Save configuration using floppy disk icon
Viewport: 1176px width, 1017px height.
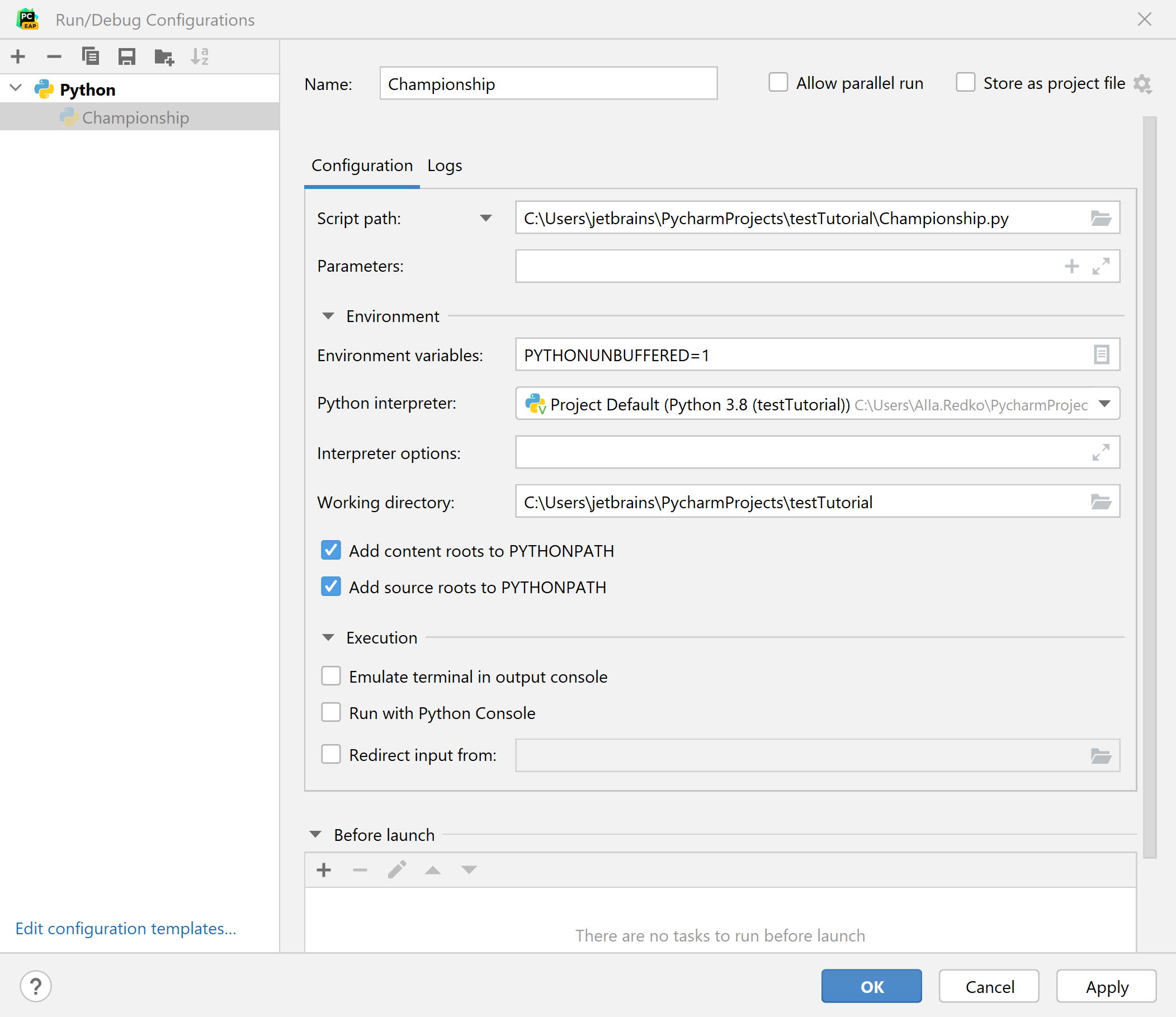point(126,56)
